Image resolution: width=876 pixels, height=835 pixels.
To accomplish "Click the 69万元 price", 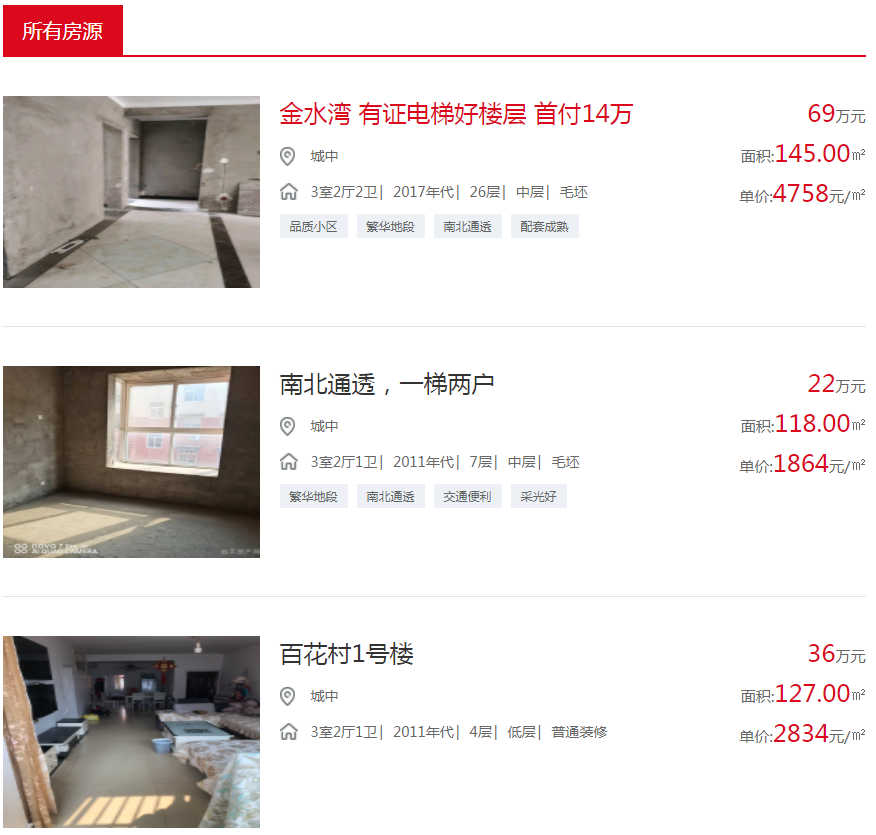I will 836,114.
